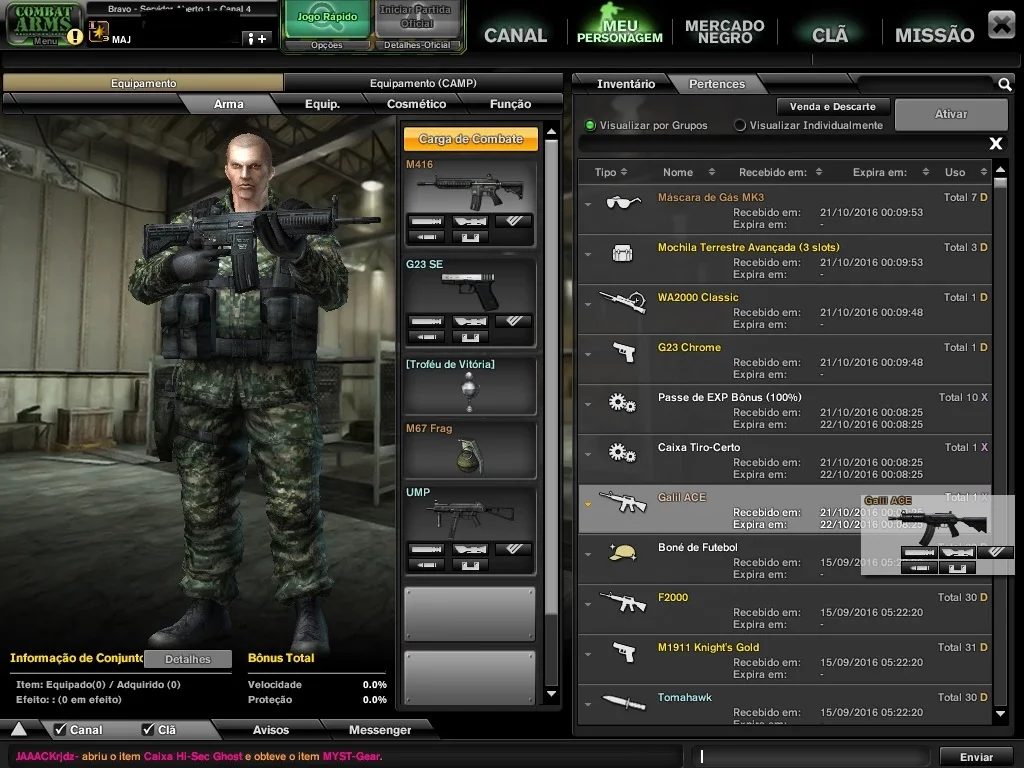
Task: Open the Função sub-tab
Action: (x=510, y=104)
